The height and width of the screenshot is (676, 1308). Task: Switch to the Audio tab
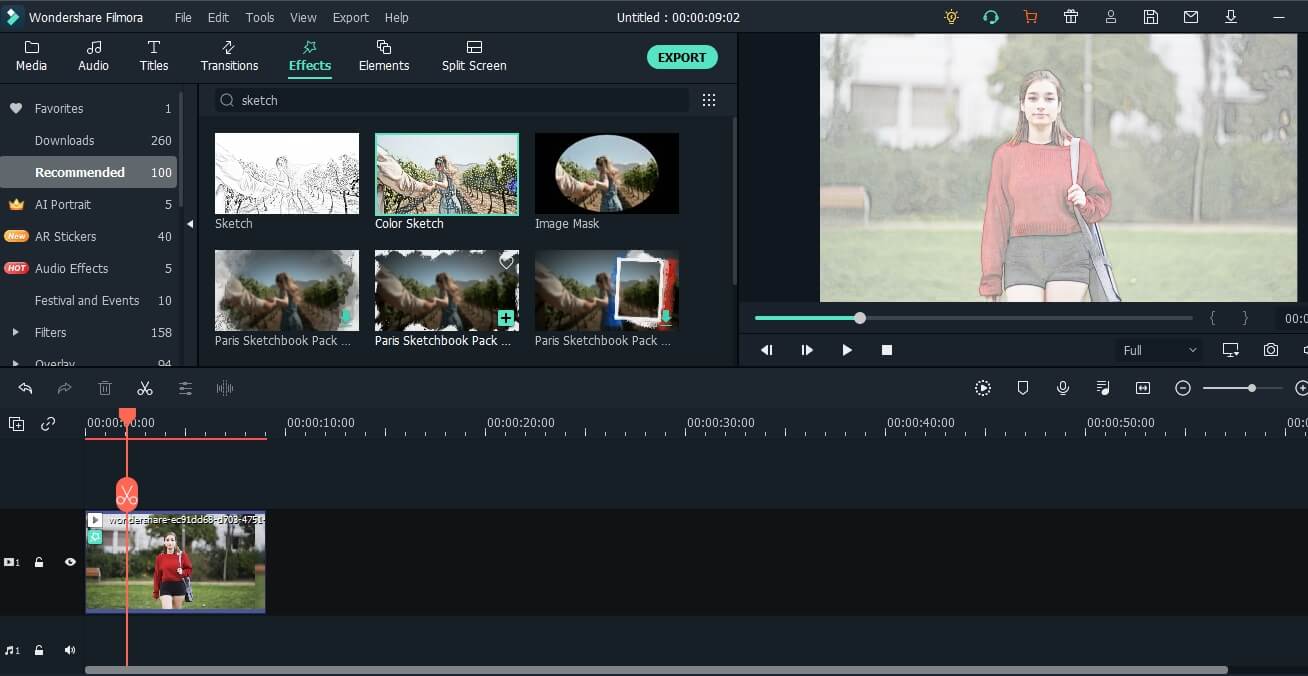[x=93, y=56]
